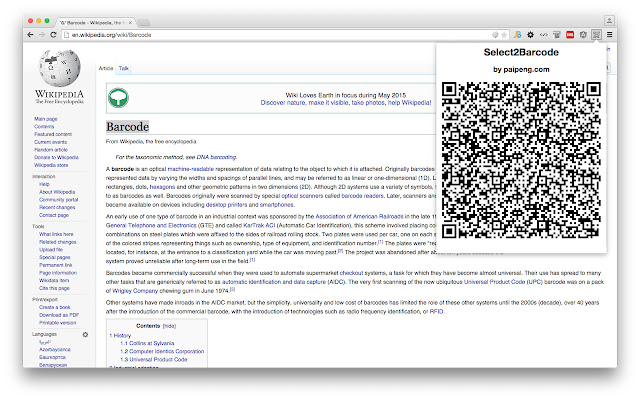Open the Contents sidebar link
Screen dimensions: 640x400
[44, 127]
